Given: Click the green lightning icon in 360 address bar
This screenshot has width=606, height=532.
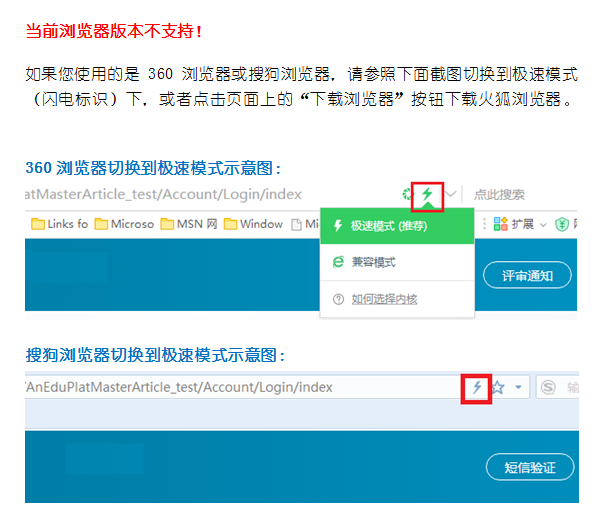Looking at the screenshot, I should [x=427, y=193].
